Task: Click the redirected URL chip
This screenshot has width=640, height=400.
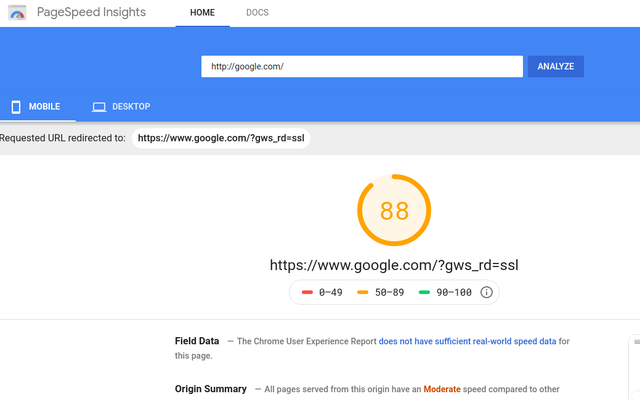Action: click(x=221, y=138)
